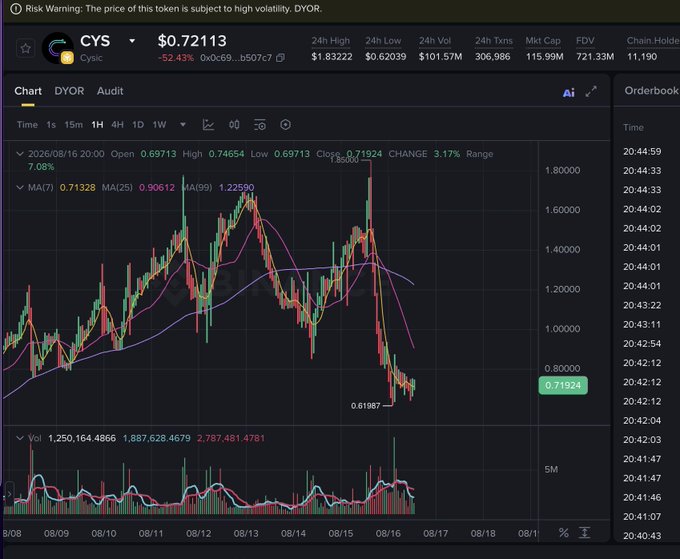Click the MA(99) value 1.22590
680x559 pixels.
(236, 187)
